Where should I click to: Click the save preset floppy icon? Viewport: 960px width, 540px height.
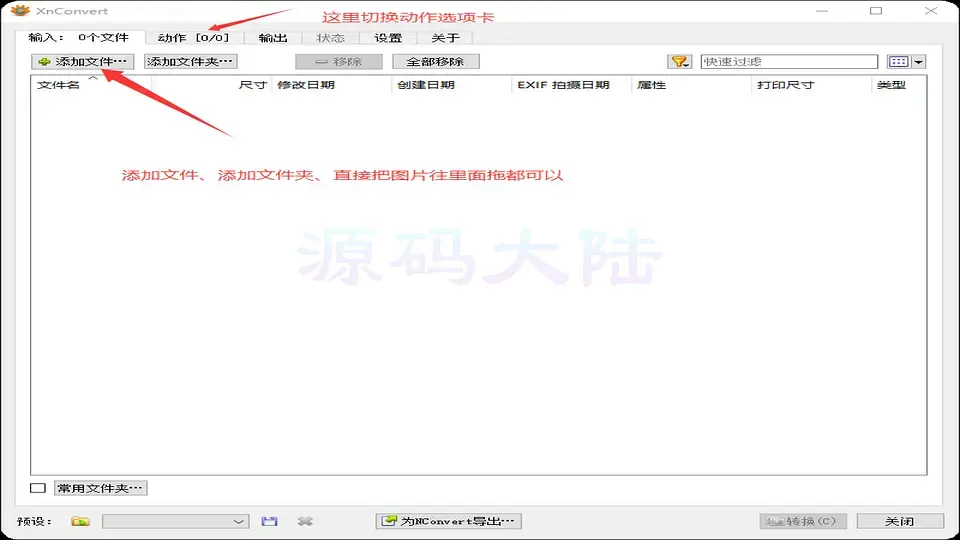(x=269, y=521)
